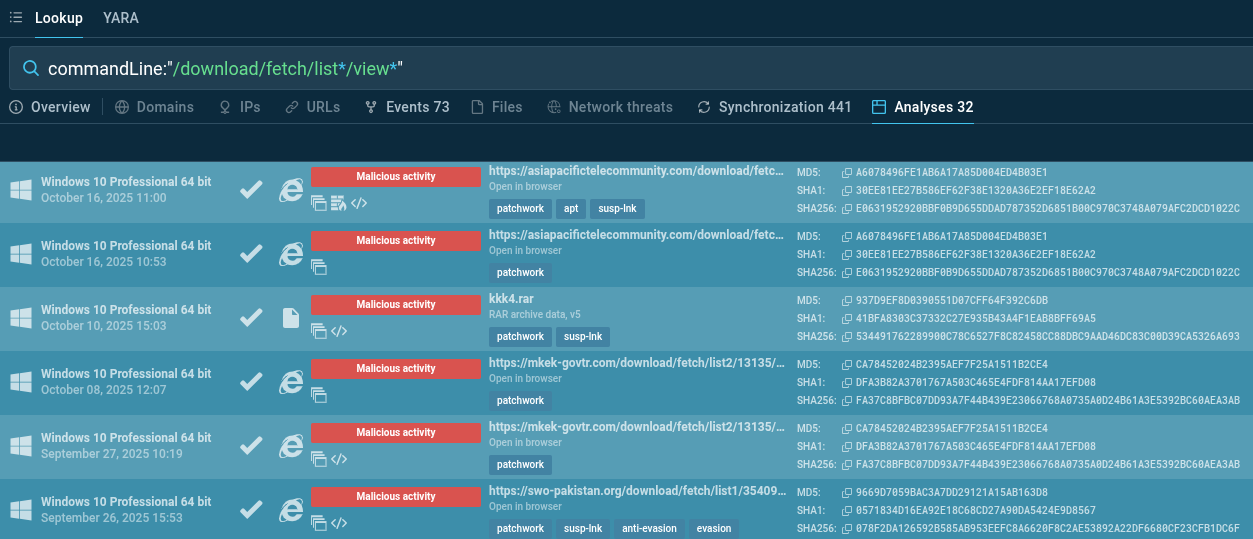Click the checkmark status of kkk4.rar row
1253x539 pixels.
coord(251,318)
